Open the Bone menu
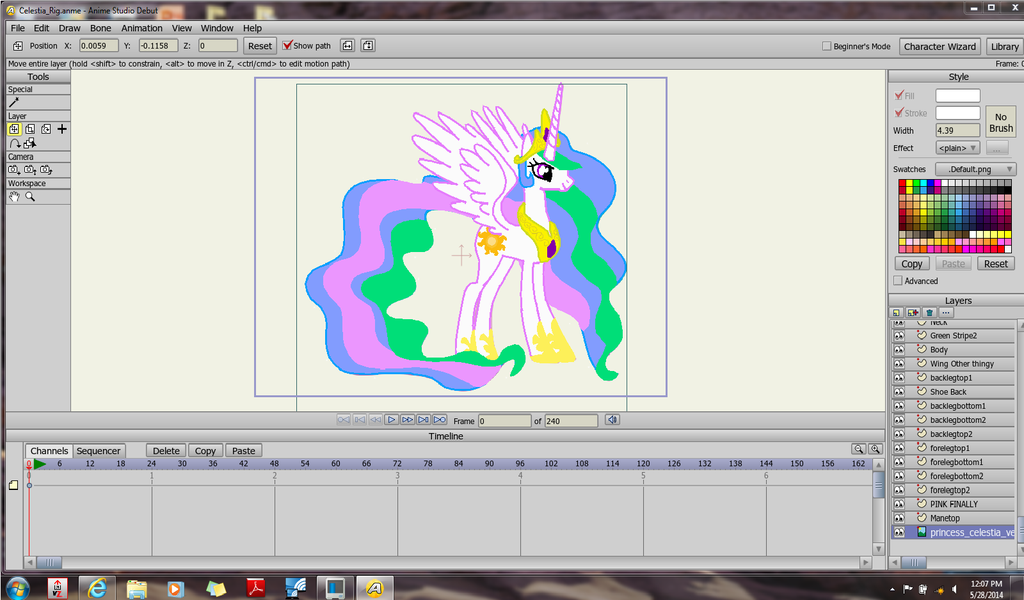 pos(101,28)
